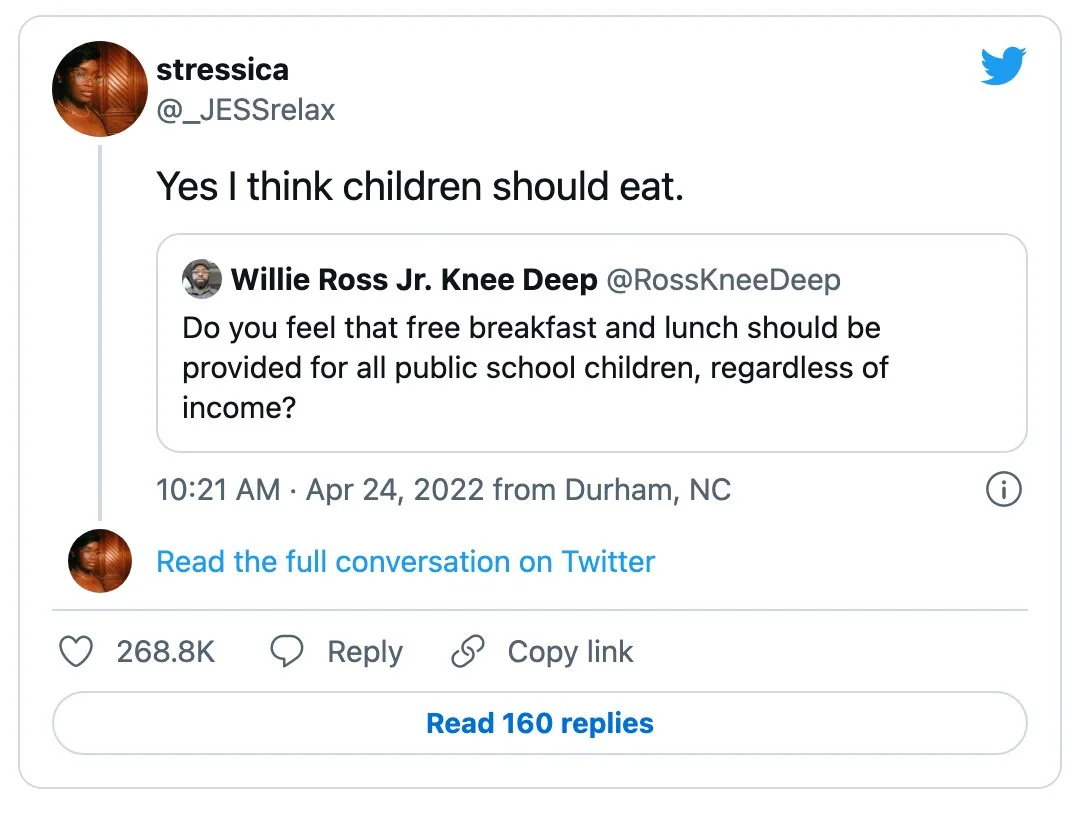Screen dimensions: 1080x815
Task: Click the Twitter bird logo
Action: pos(1003,68)
